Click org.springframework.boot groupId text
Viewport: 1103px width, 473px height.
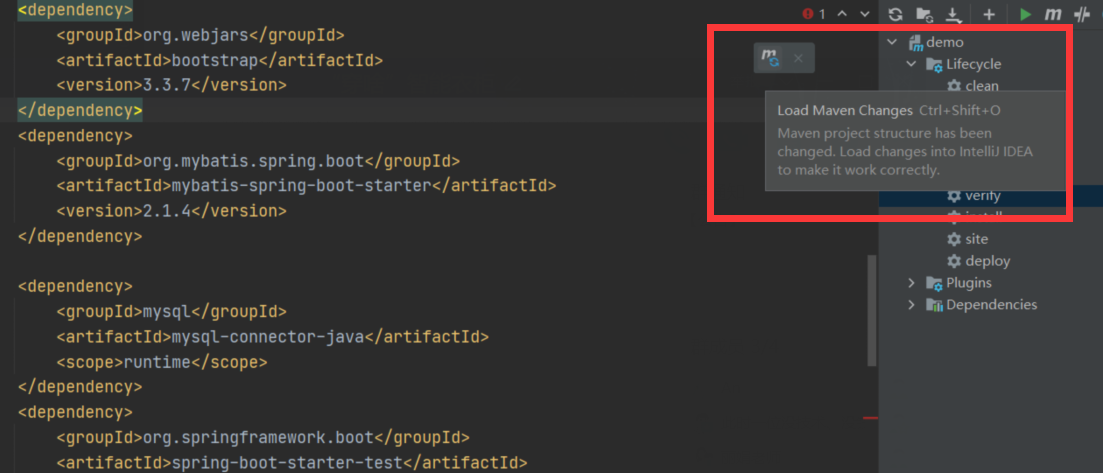click(x=258, y=438)
